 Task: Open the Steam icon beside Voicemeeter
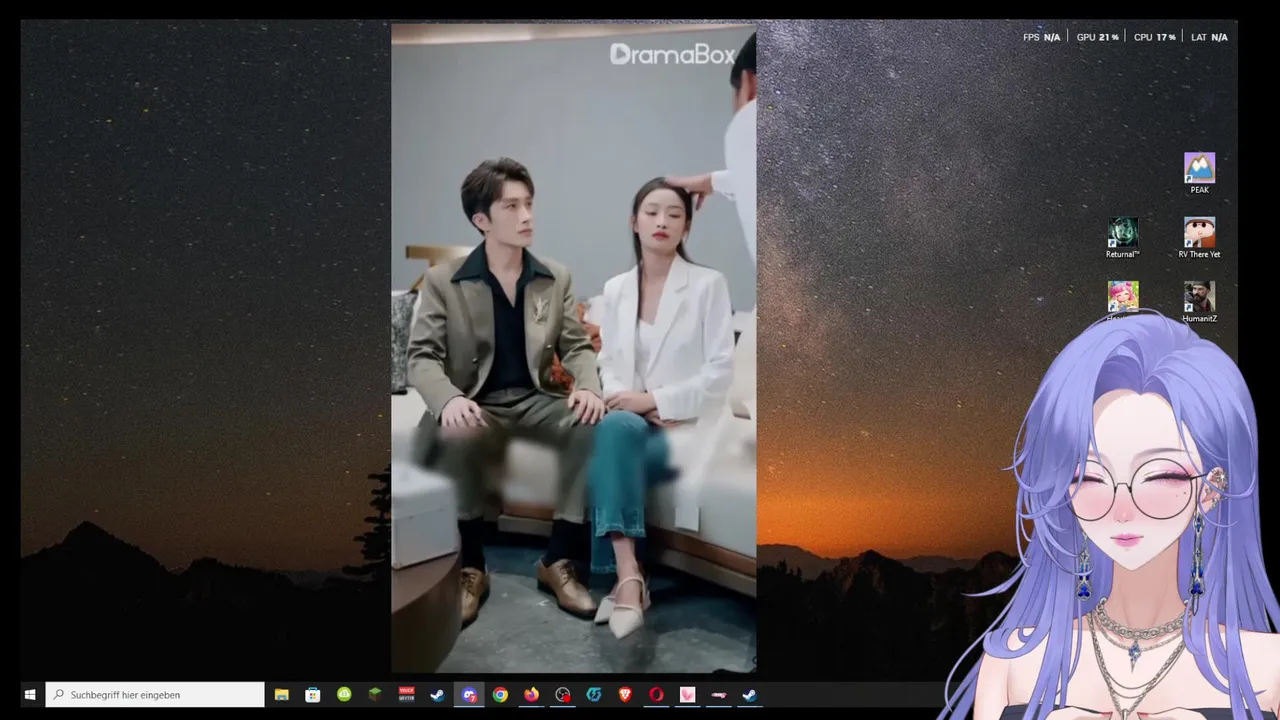point(437,695)
